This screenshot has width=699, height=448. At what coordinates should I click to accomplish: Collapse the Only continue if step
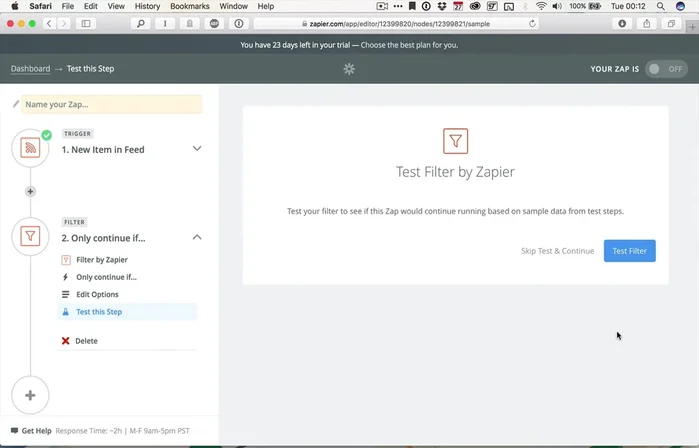tap(197, 237)
